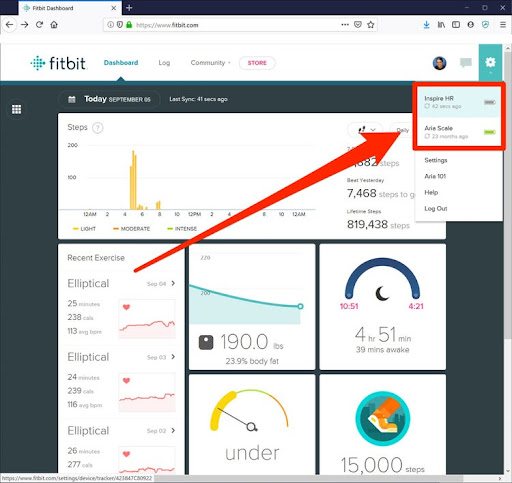Screen dimensions: 512x483
Task: Expand the Community dropdown menu
Action: pyautogui.click(x=210, y=63)
